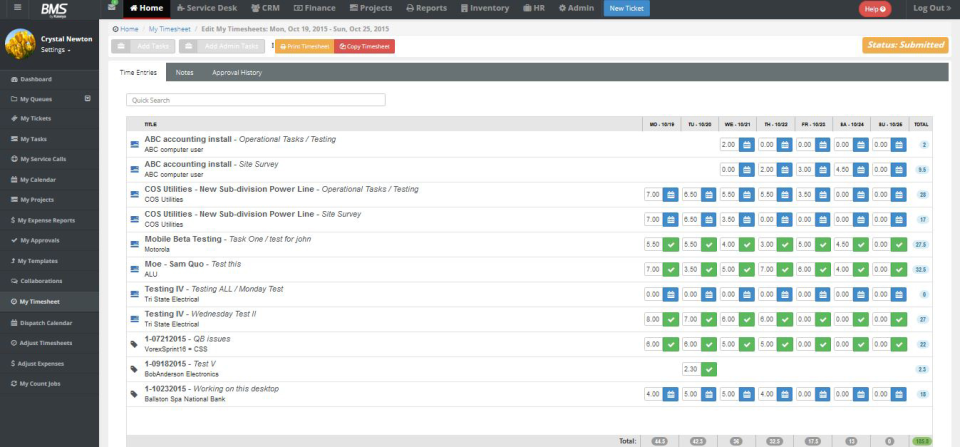Click Add Admin Tasks button
Viewport: 960px width, 447px height.
point(222,47)
